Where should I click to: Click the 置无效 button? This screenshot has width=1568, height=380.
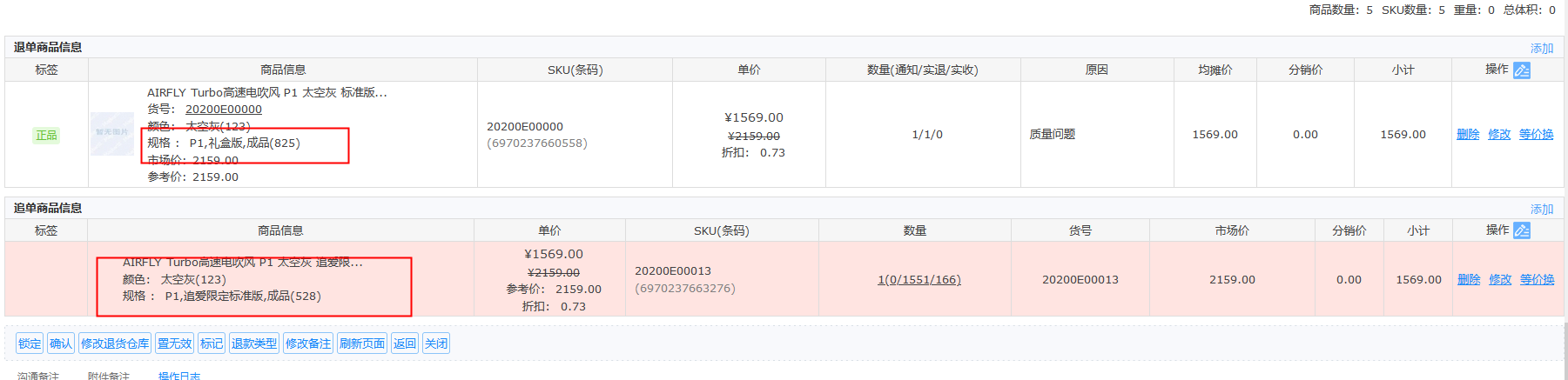(174, 343)
